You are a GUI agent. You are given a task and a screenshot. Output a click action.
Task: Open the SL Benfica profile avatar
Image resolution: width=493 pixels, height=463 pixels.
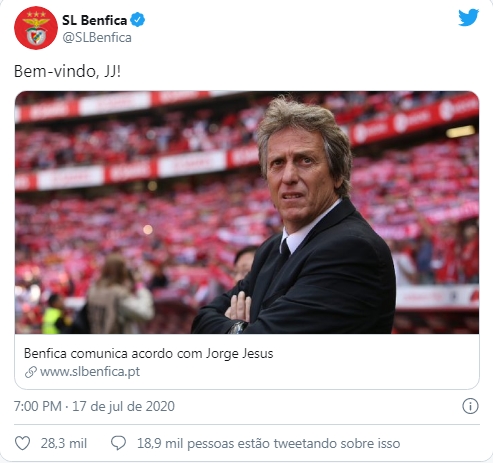(x=36, y=28)
